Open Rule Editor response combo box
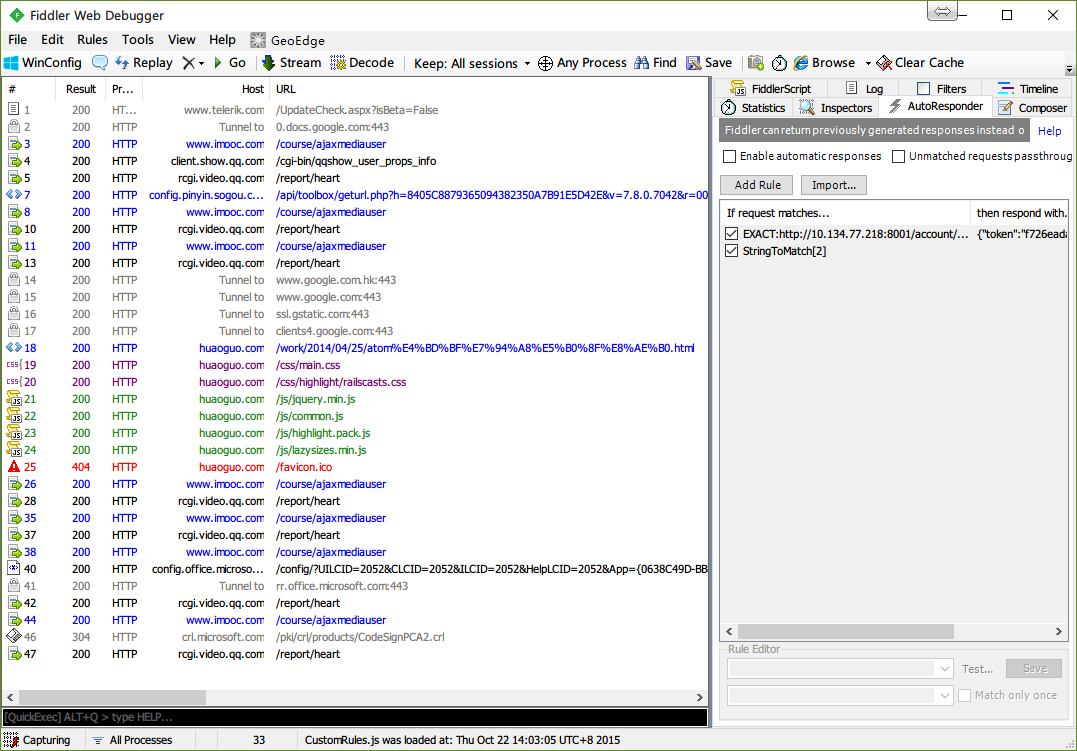Image resolution: width=1077 pixels, height=751 pixels. pos(840,695)
